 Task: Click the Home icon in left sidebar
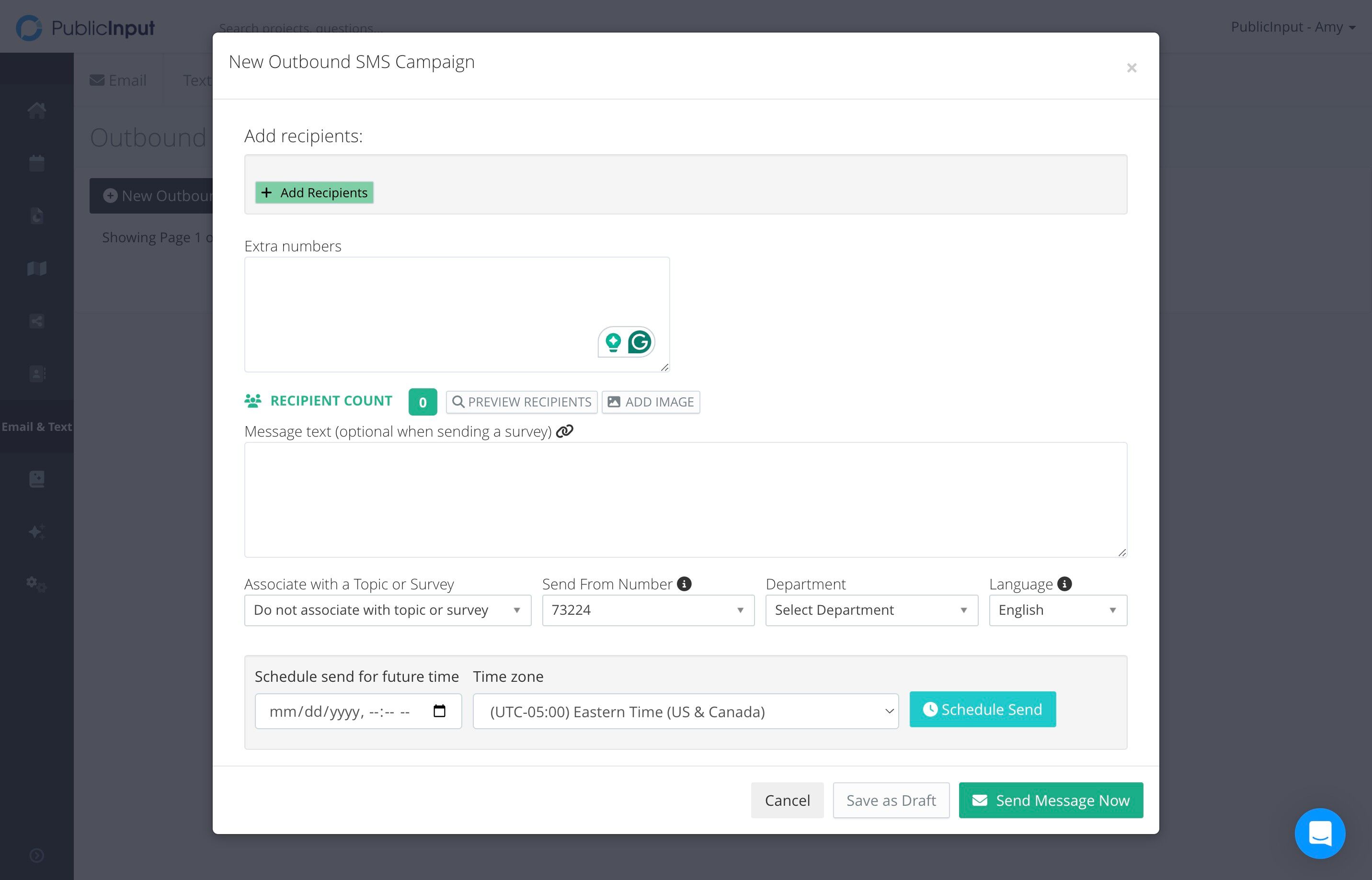click(36, 110)
